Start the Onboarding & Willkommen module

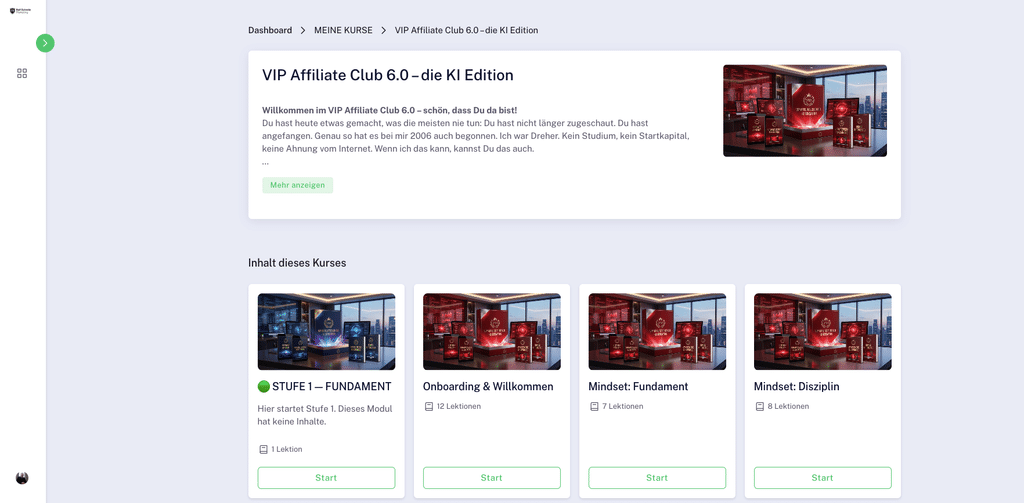(x=492, y=478)
